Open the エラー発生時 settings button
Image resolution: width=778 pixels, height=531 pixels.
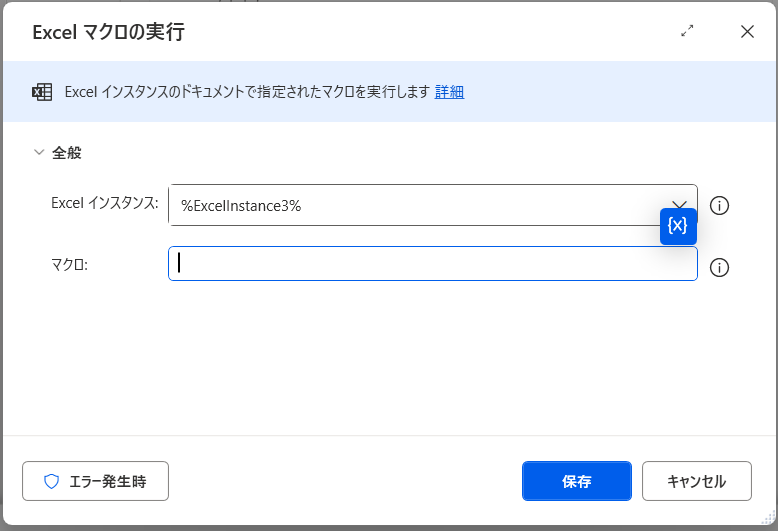96,481
